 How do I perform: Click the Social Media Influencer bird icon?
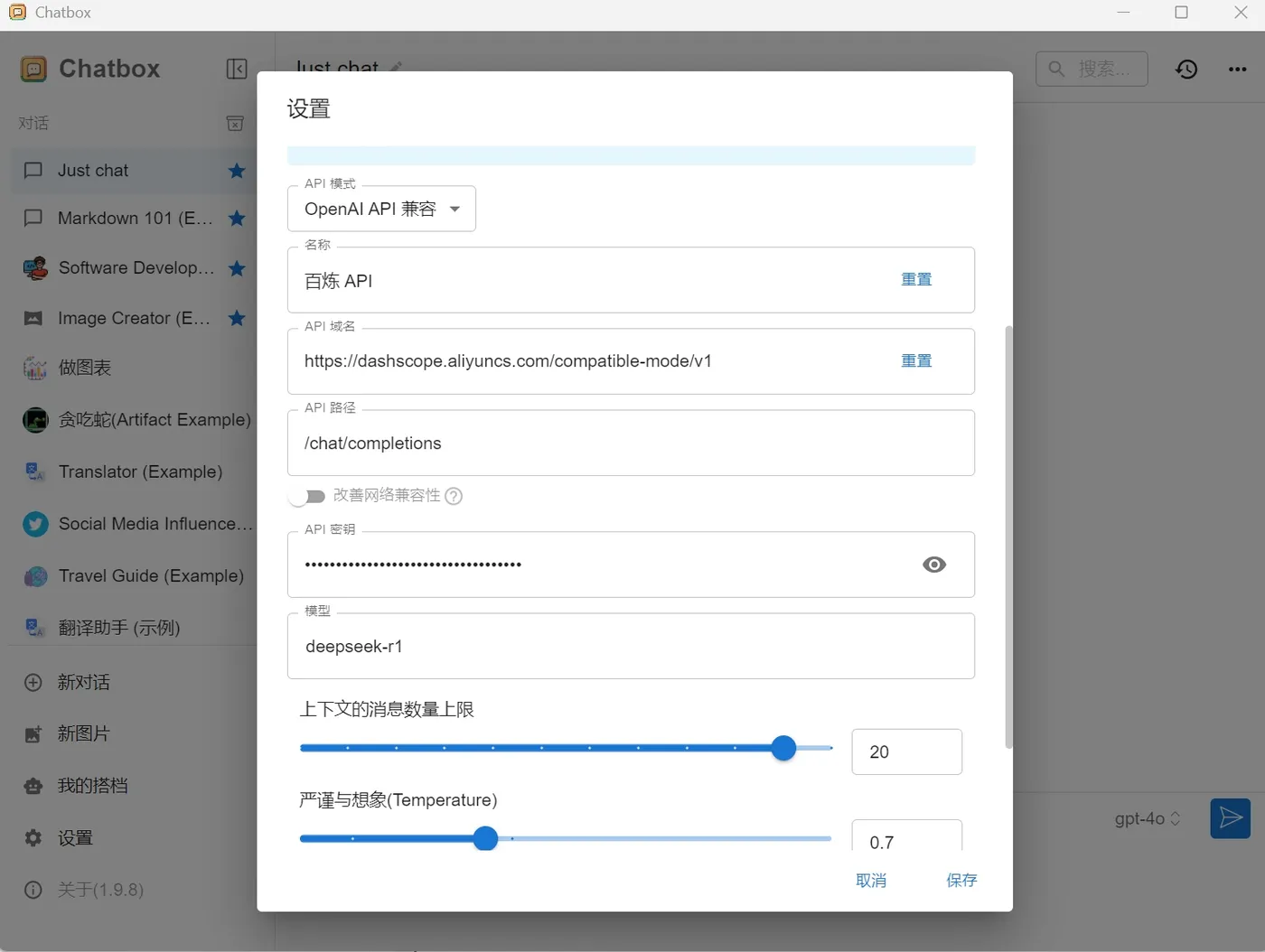tap(35, 524)
